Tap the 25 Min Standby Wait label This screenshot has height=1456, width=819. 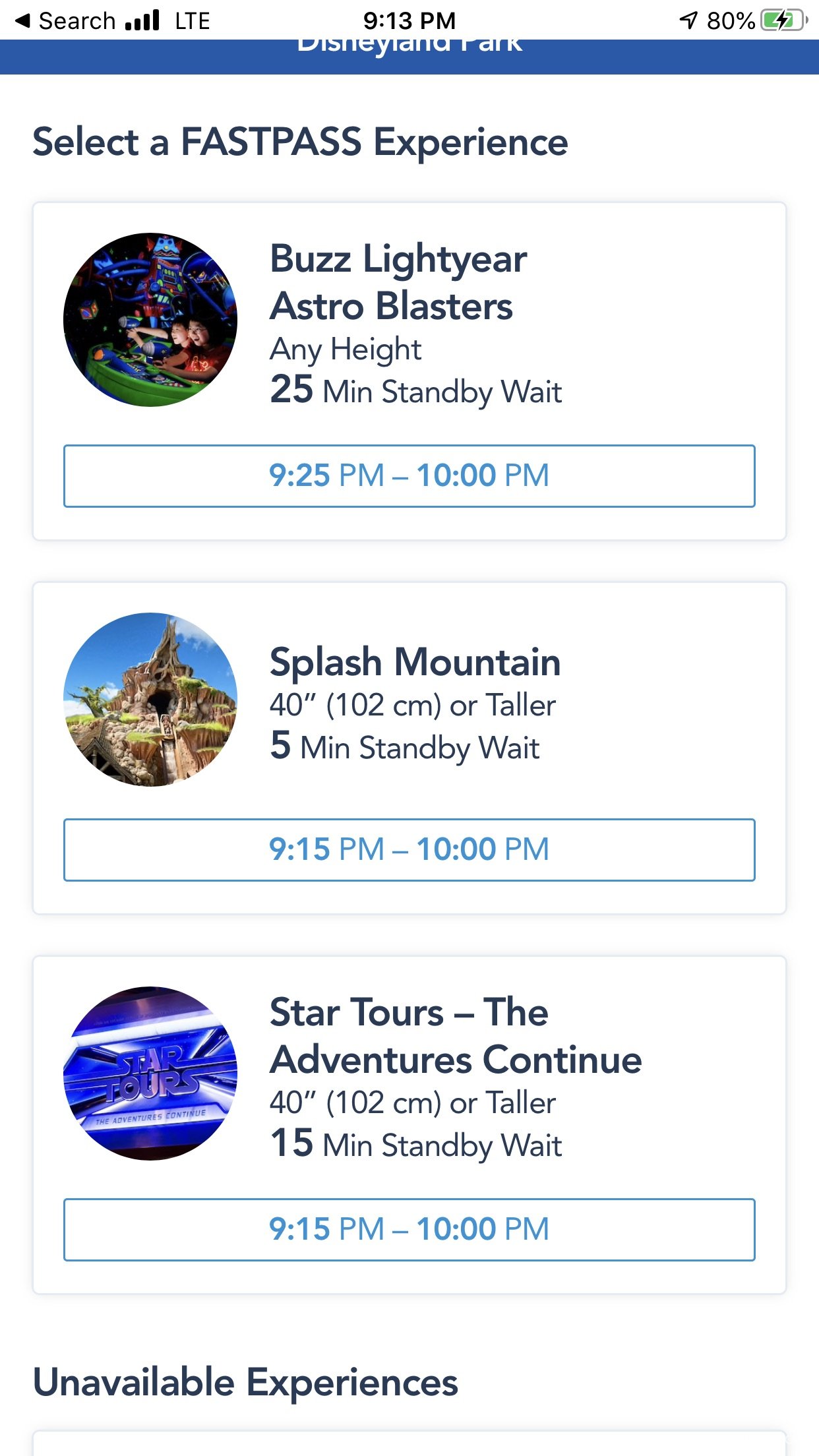coord(416,390)
